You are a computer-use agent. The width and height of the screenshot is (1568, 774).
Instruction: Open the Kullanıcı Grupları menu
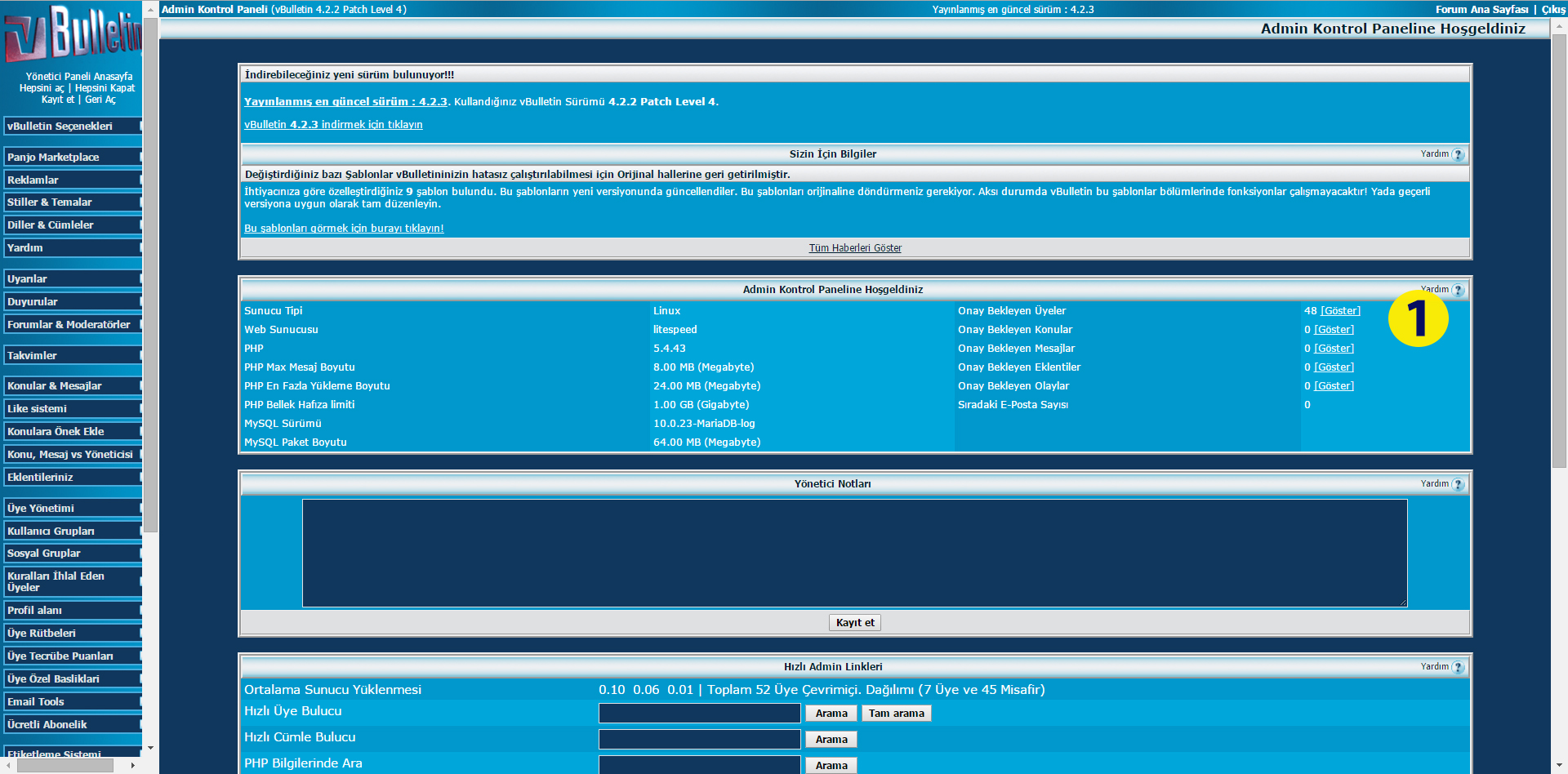tap(72, 532)
